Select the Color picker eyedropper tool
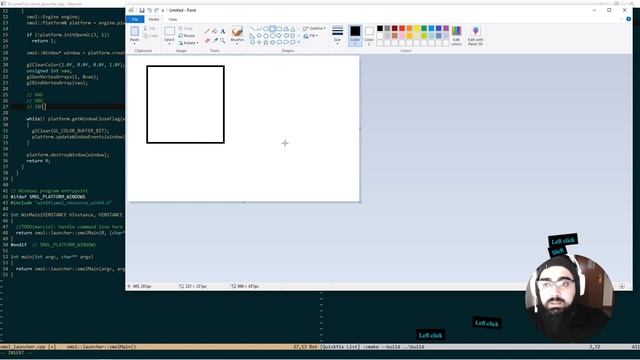This screenshot has height=360, width=640. coord(215,40)
